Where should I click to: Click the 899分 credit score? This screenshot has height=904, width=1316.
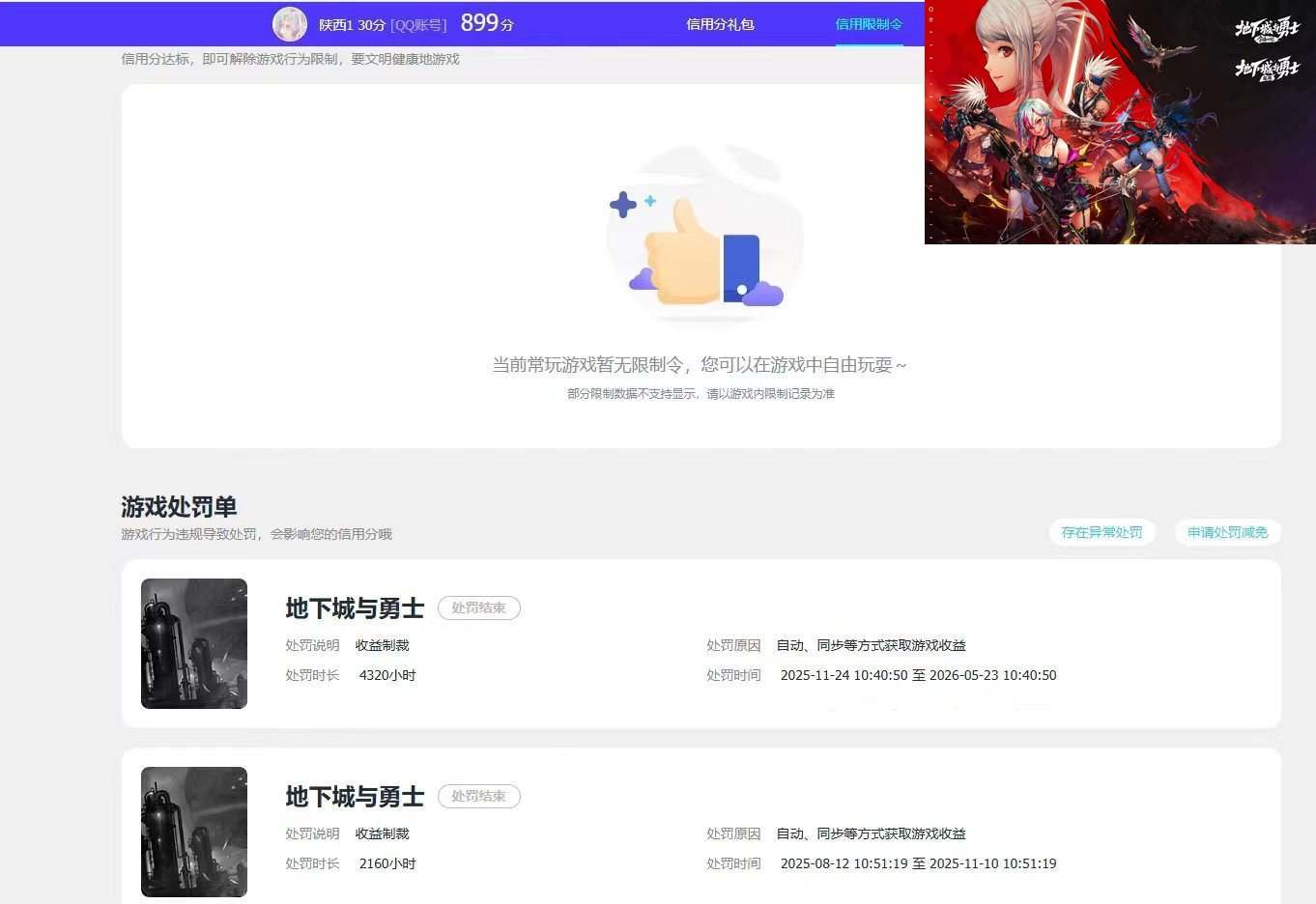pos(487,23)
